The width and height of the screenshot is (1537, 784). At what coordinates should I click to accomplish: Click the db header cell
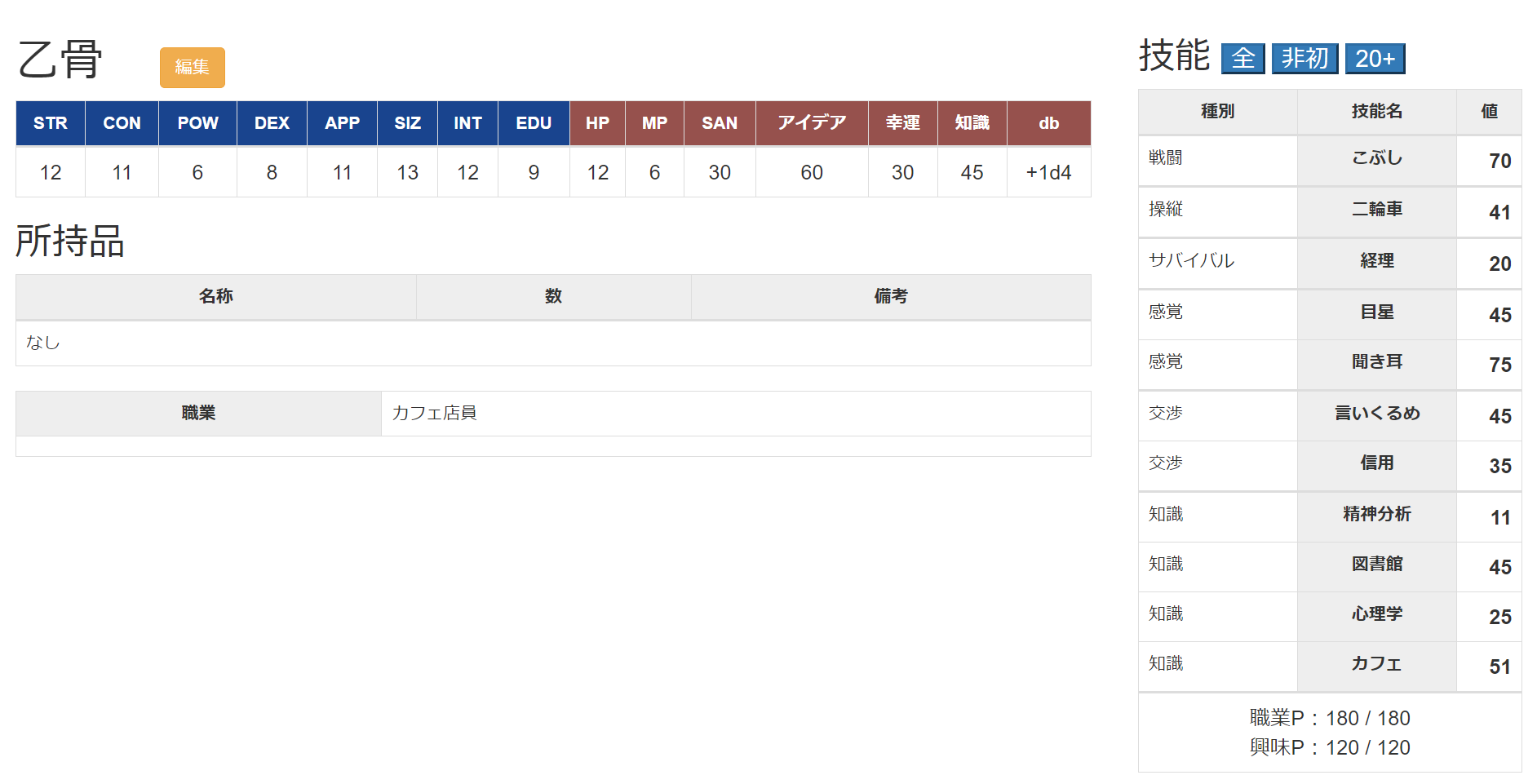(x=1048, y=123)
